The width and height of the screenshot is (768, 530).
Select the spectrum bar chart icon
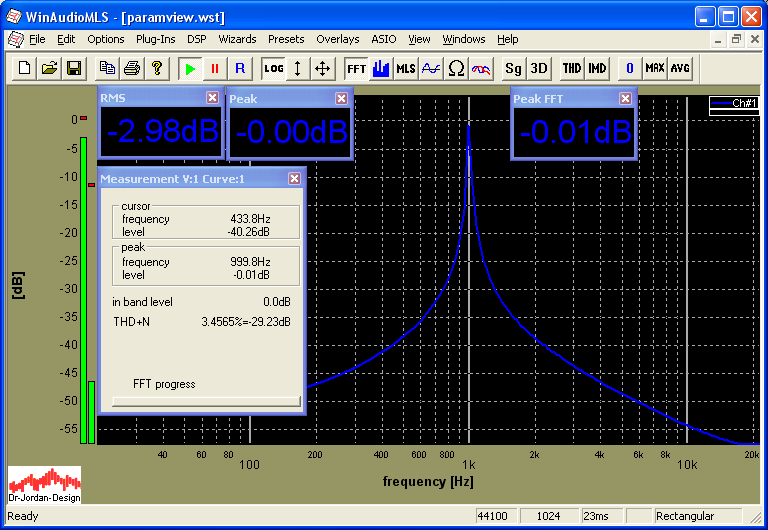pyautogui.click(x=381, y=68)
